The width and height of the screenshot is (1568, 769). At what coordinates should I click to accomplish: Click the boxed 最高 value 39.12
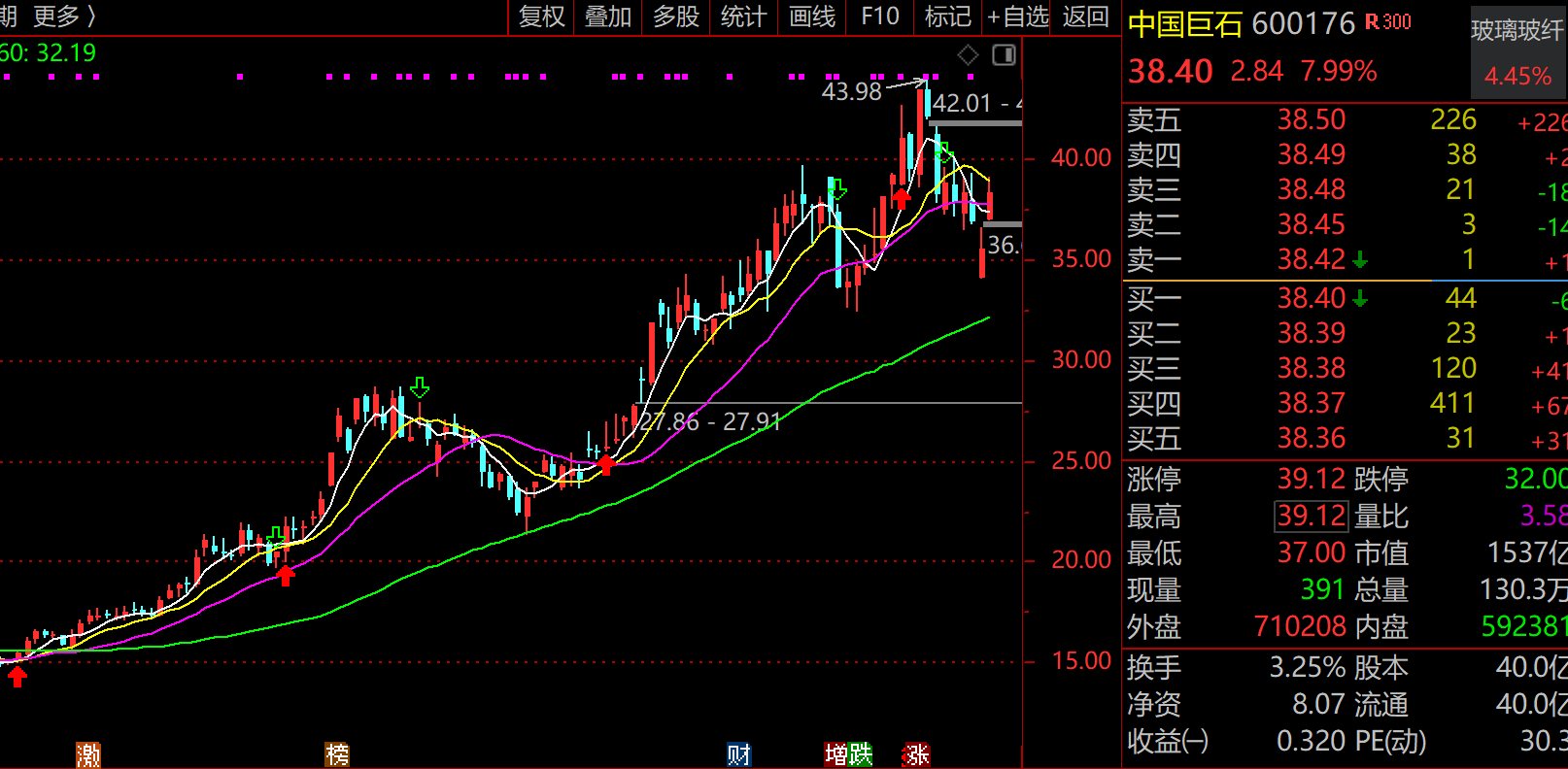1312,516
